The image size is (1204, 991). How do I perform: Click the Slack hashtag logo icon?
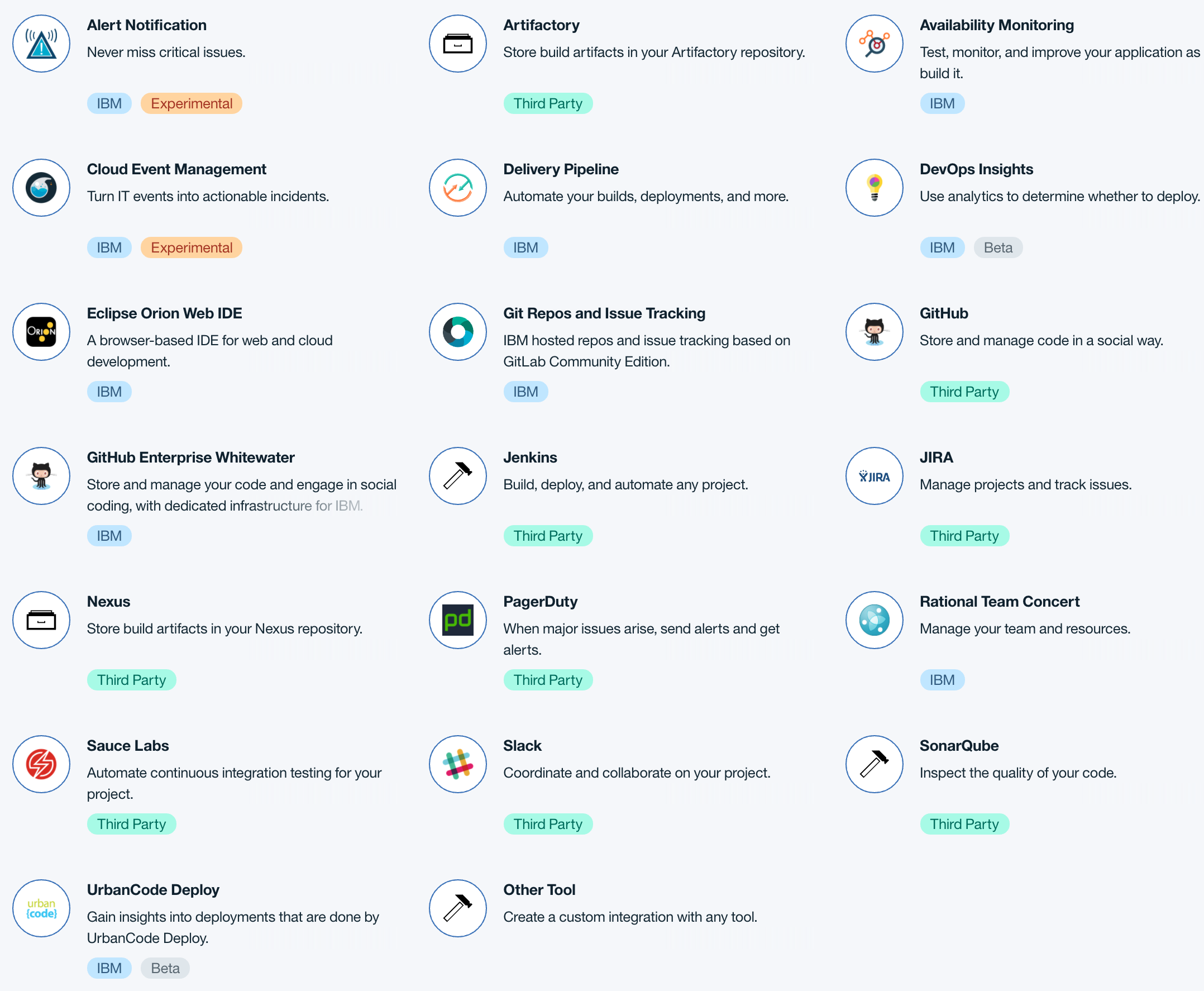(457, 764)
